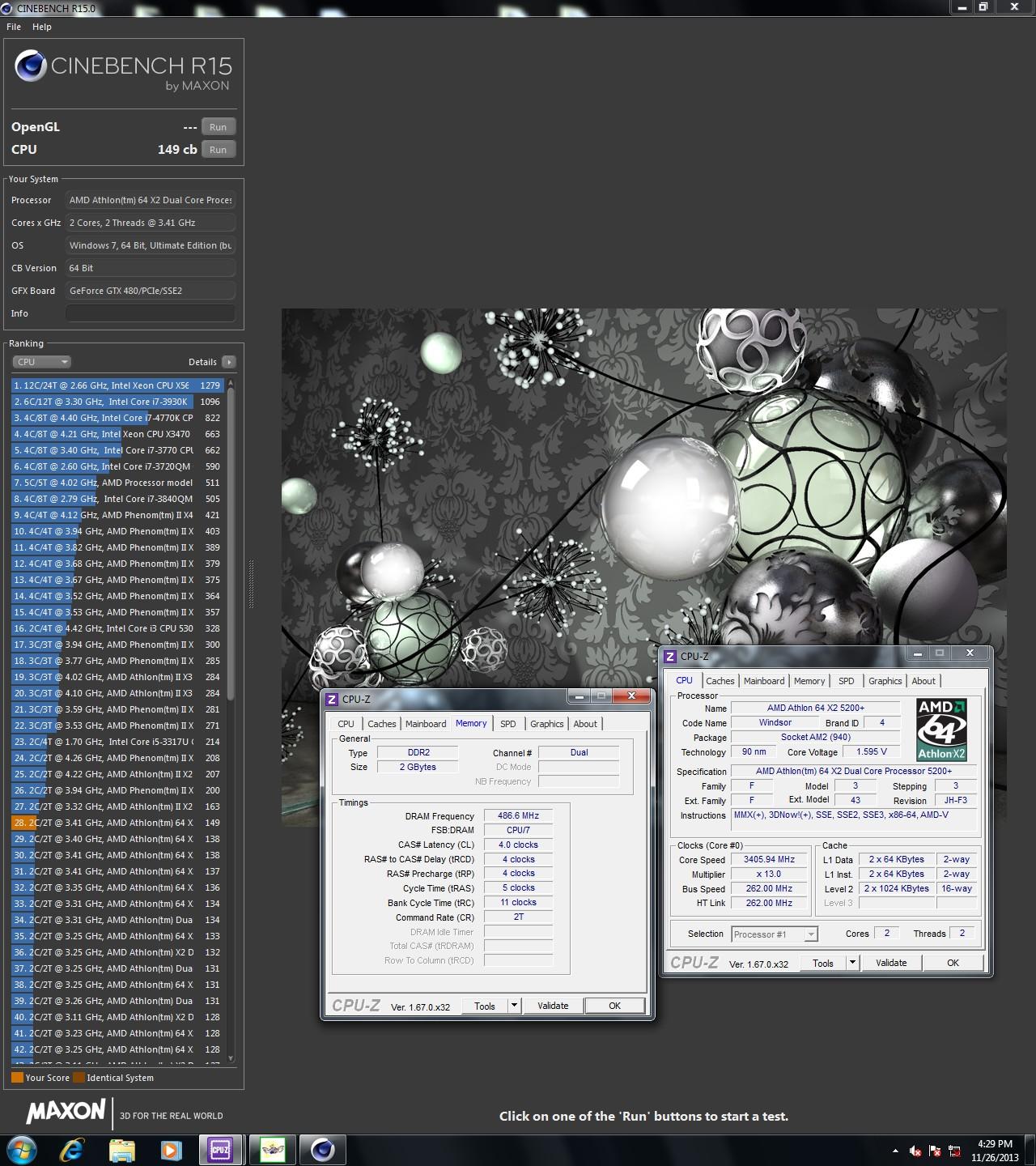
Task: Click the Identical System legend swatch
Action: pos(79,1078)
